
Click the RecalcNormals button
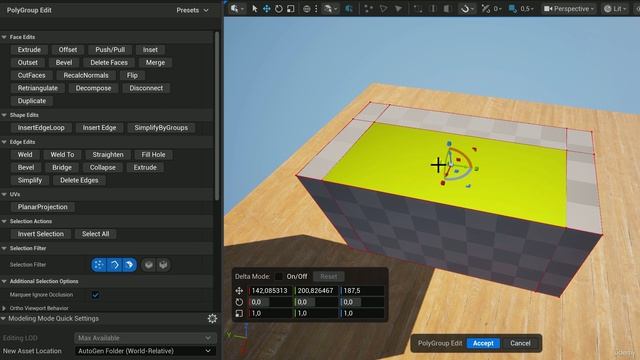point(86,76)
